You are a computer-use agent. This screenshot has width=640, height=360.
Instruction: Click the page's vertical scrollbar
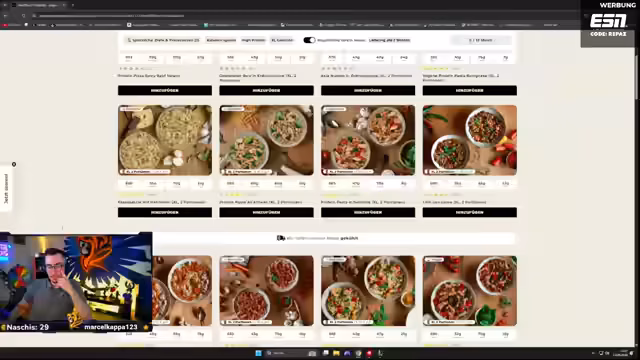[x=637, y=78]
